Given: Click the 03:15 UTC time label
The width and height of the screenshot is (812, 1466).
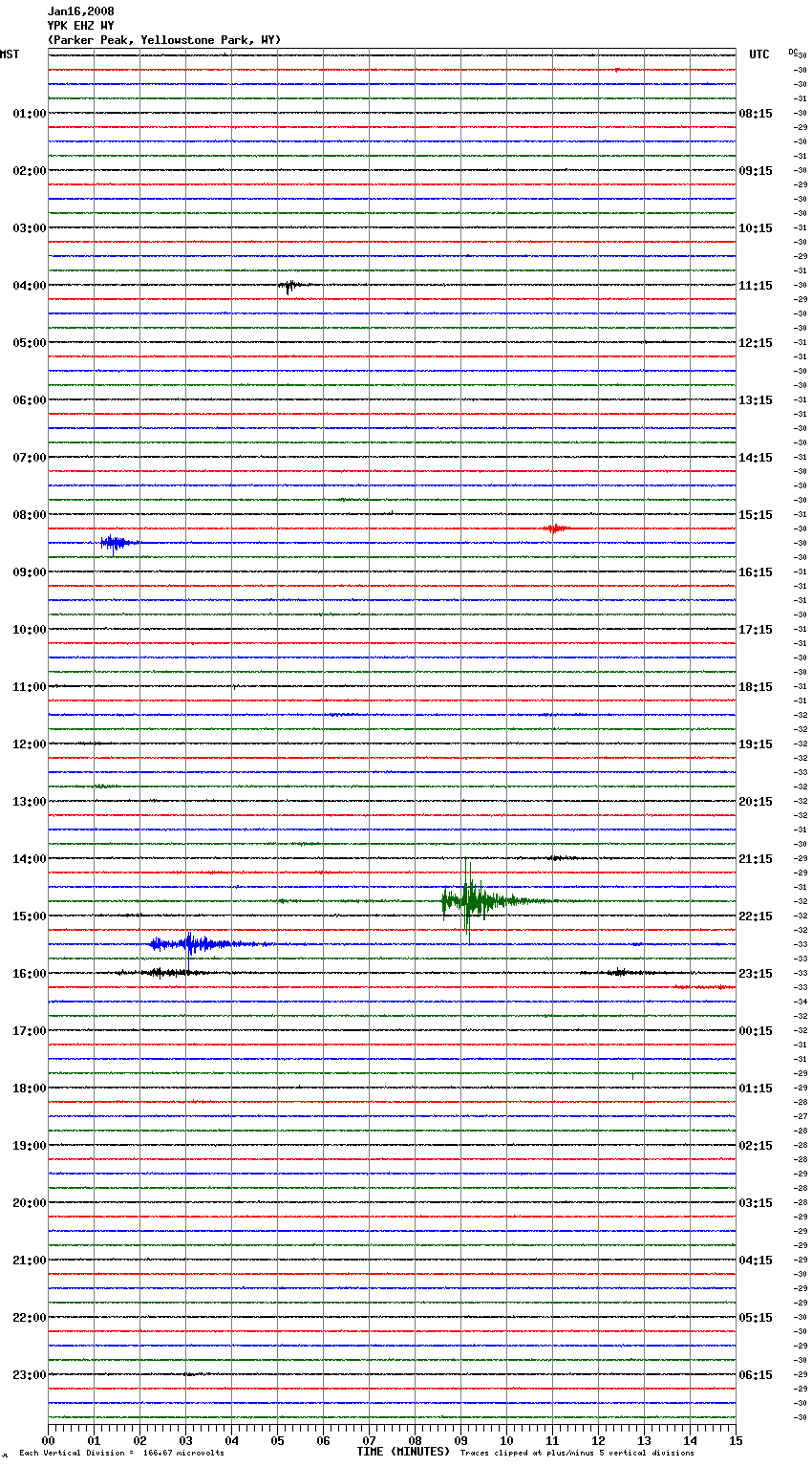Looking at the screenshot, I should pyautogui.click(x=756, y=1203).
